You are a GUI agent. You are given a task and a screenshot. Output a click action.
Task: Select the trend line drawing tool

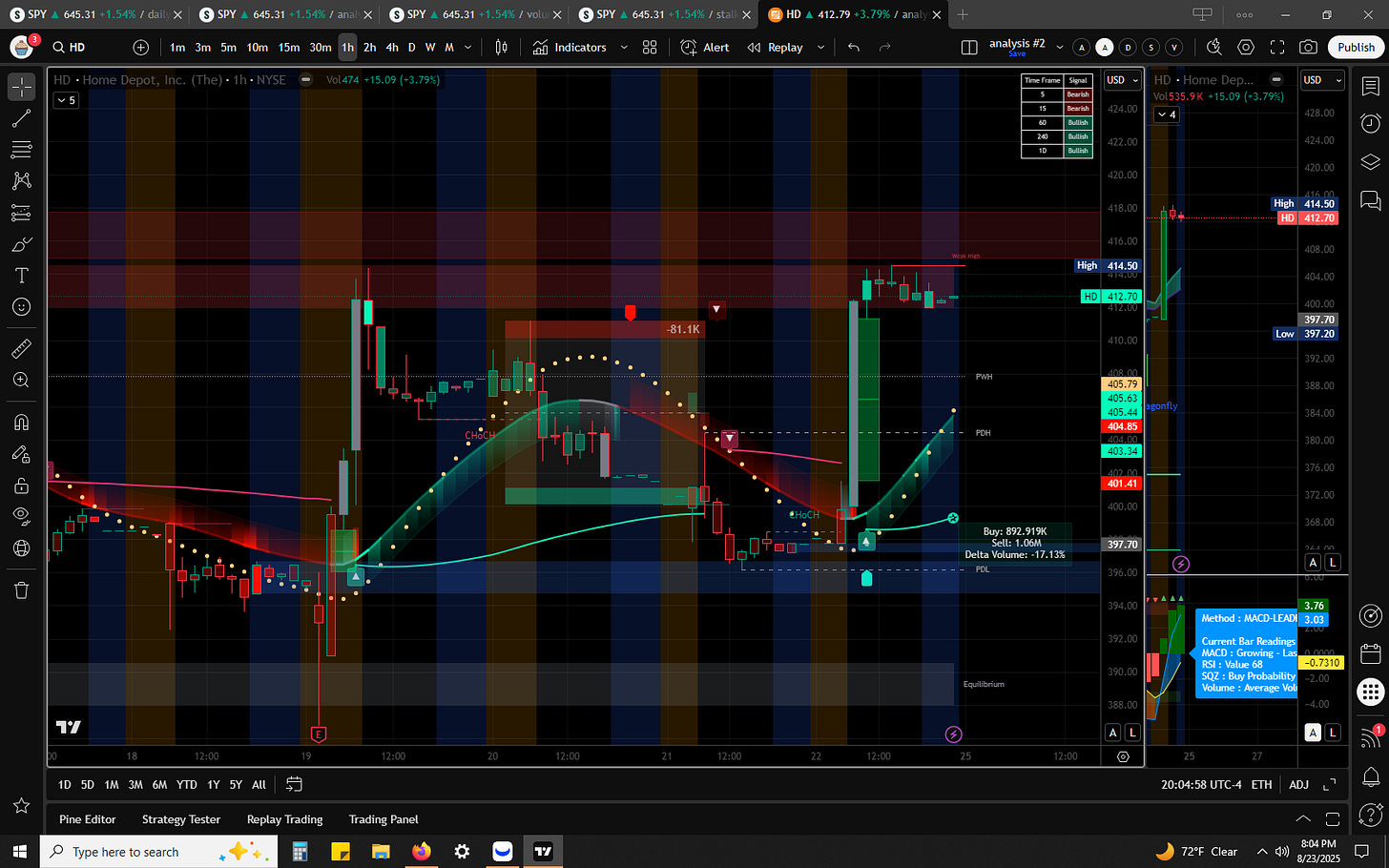tap(21, 118)
